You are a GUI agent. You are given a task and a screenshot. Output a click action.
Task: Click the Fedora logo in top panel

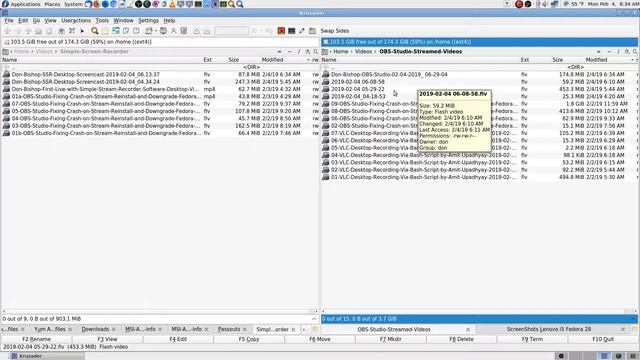(x=5, y=4)
